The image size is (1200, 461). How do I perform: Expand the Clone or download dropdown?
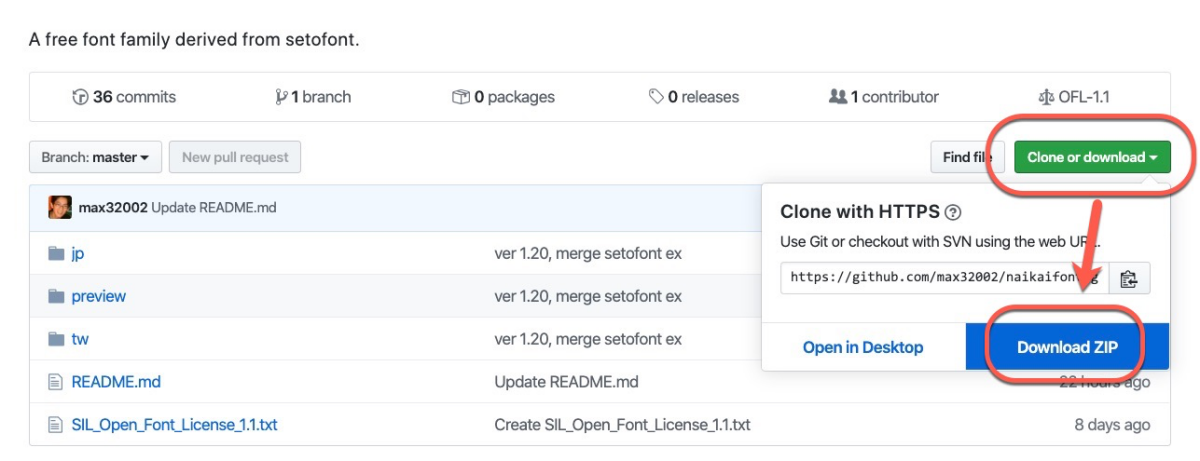(x=1092, y=157)
